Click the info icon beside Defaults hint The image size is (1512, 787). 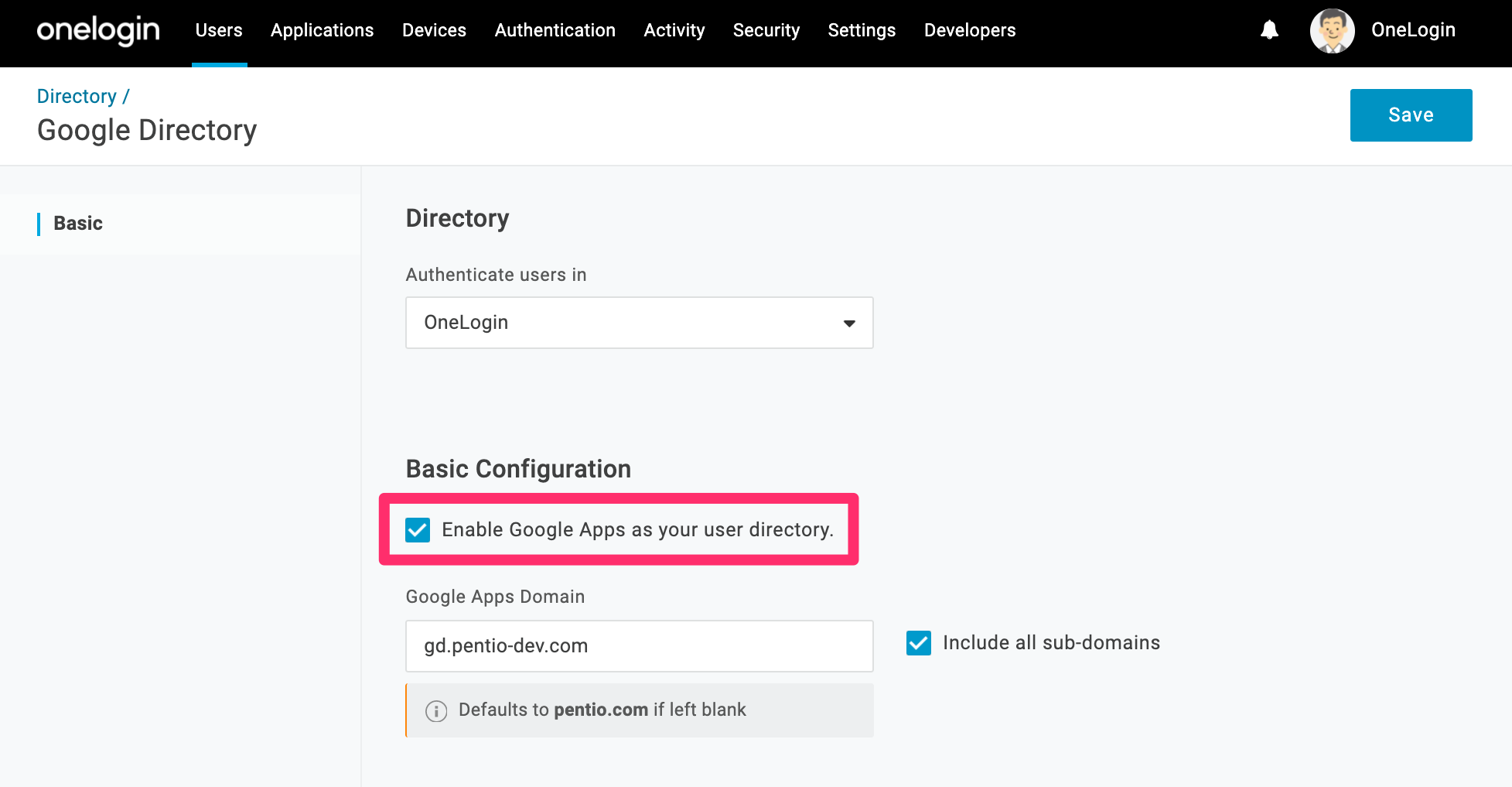click(436, 710)
